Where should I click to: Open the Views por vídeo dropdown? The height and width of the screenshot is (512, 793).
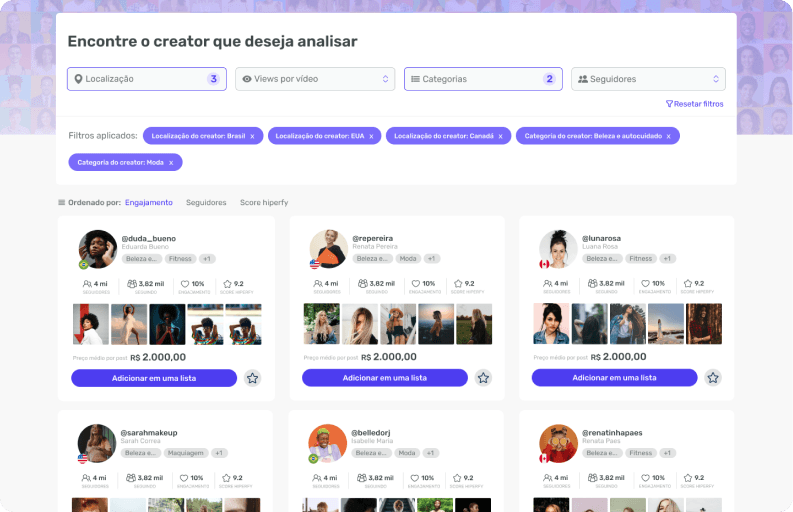tap(315, 79)
